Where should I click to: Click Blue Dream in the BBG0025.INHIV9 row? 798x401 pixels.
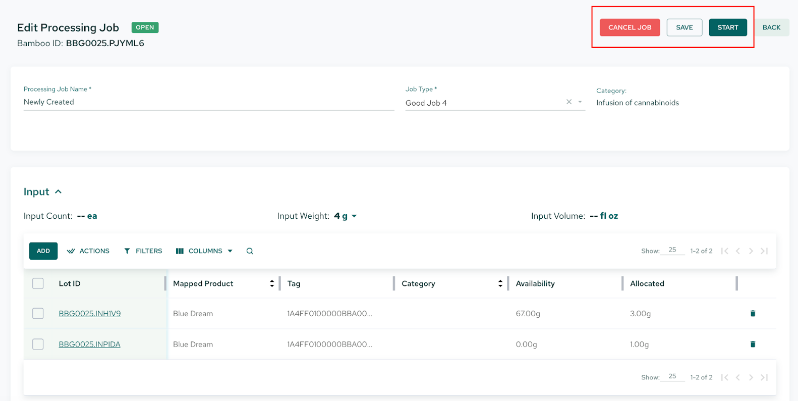[193, 313]
